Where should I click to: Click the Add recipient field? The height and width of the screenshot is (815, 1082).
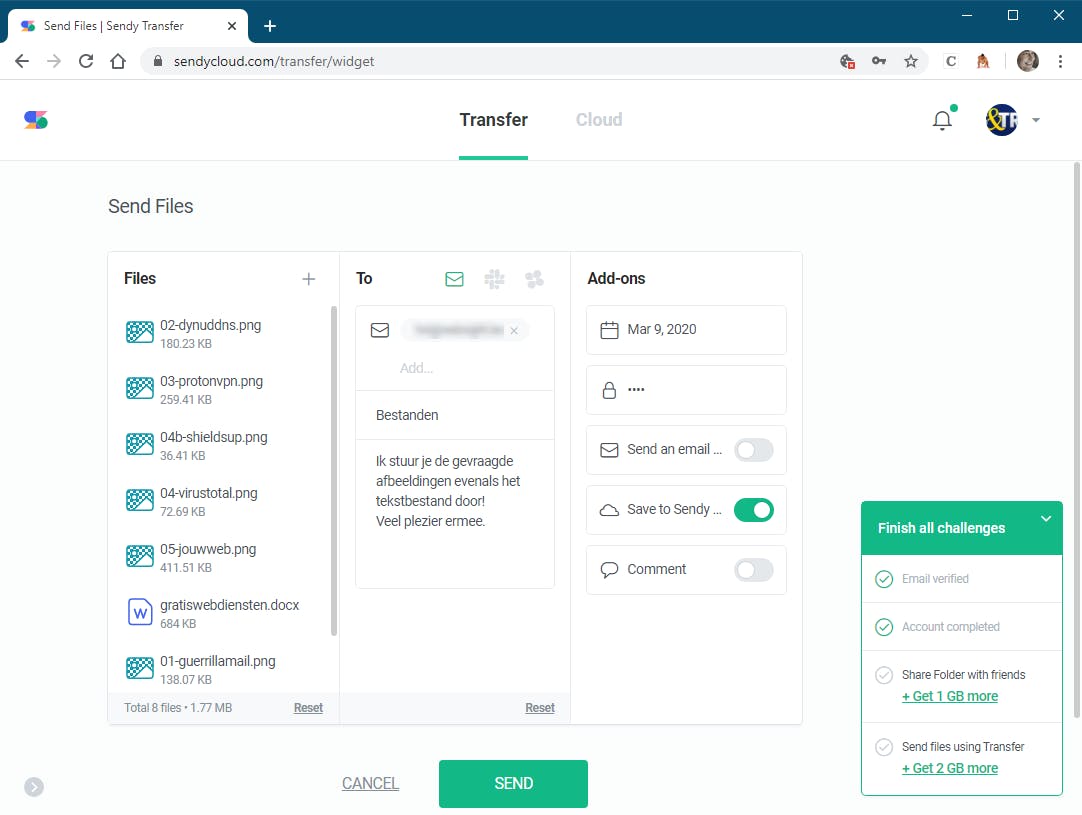(416, 368)
